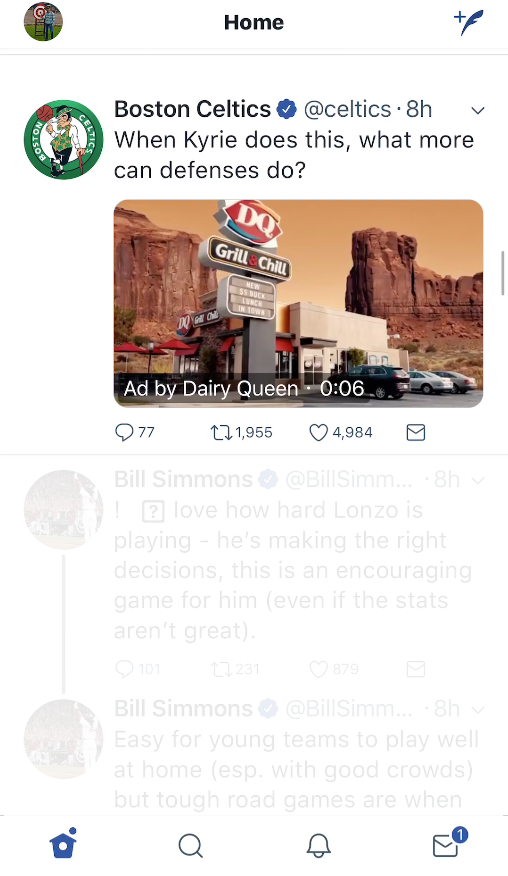Retweet Bill Simmons' Lonzo tweet
The height and width of the screenshot is (876, 508).
pos(221,669)
